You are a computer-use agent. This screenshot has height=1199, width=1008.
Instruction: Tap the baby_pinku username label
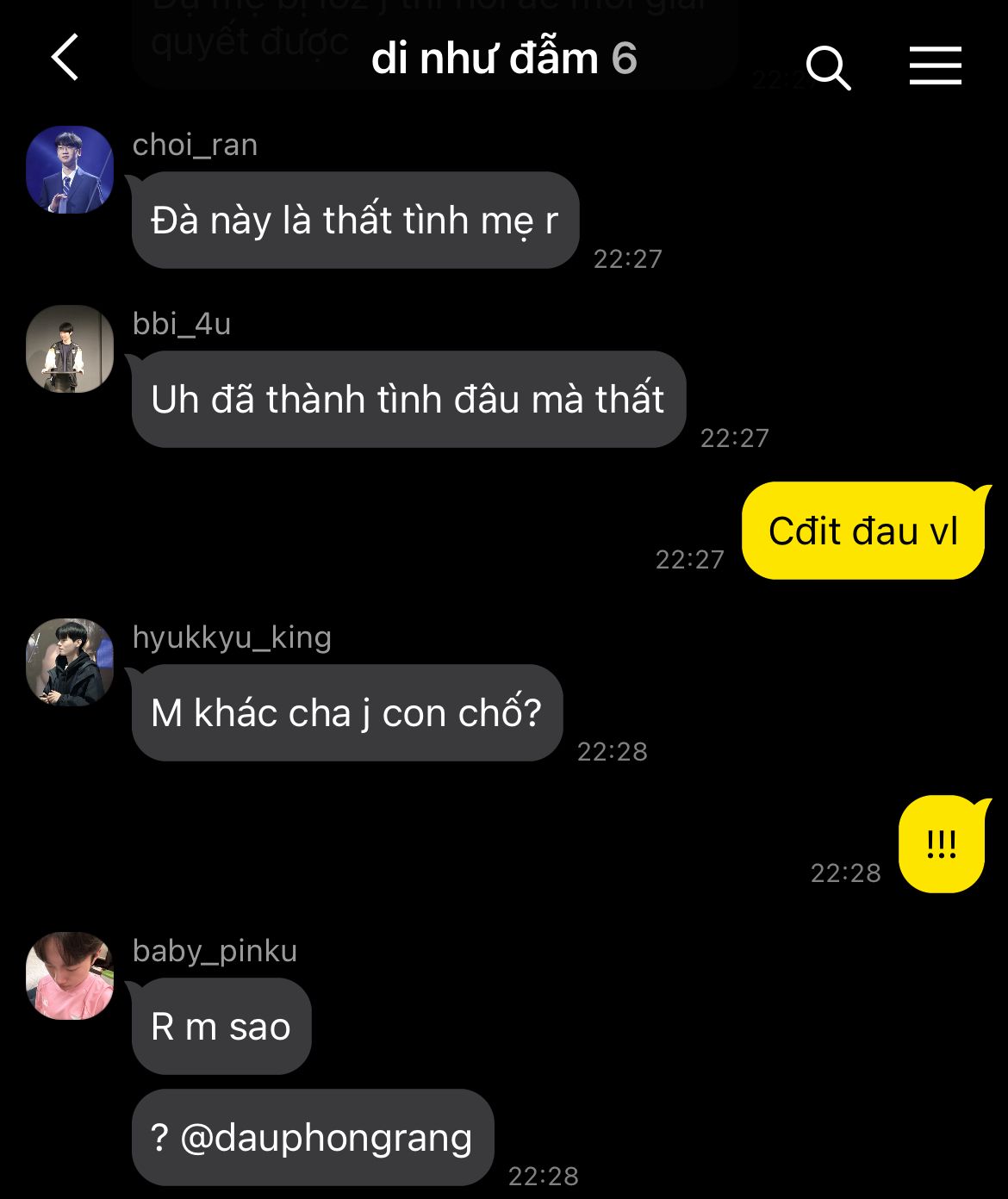coord(215,951)
